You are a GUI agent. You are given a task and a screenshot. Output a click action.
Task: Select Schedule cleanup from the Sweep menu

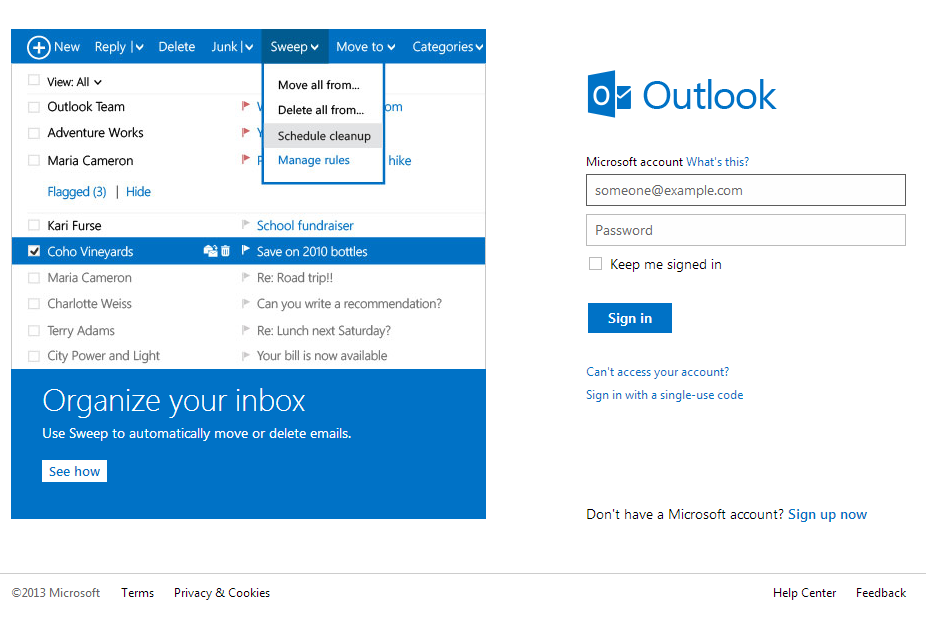(323, 135)
